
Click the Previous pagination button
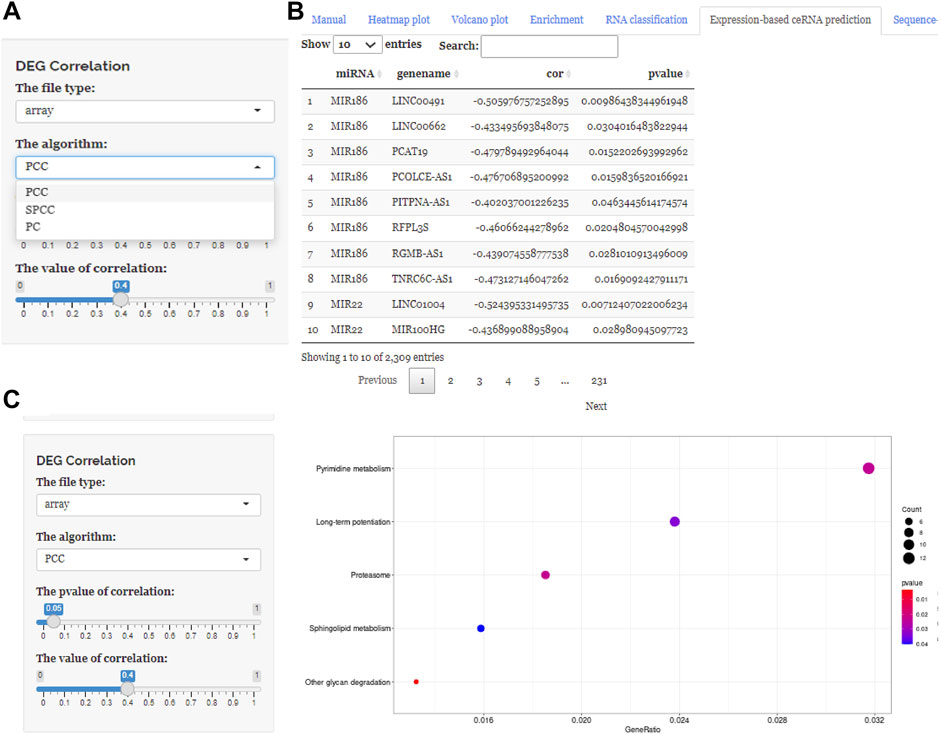coord(377,381)
